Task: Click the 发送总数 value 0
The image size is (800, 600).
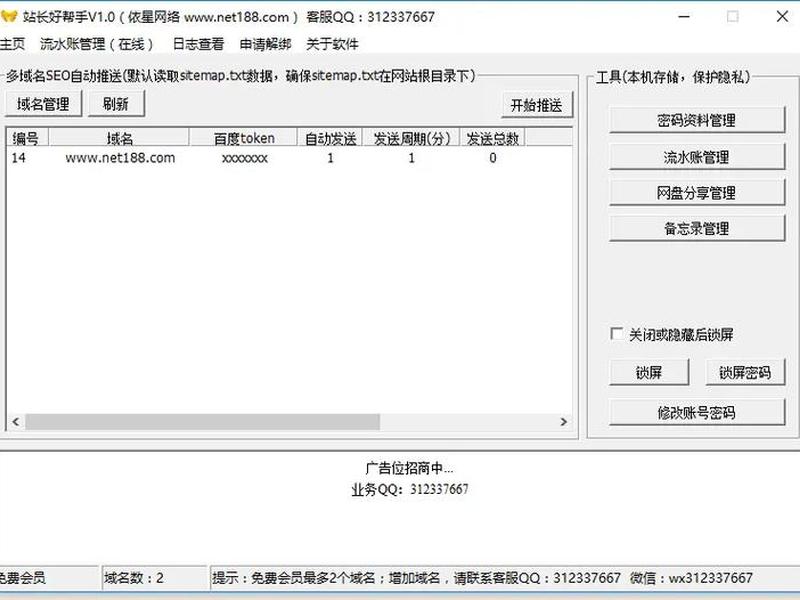Action: pos(492,158)
